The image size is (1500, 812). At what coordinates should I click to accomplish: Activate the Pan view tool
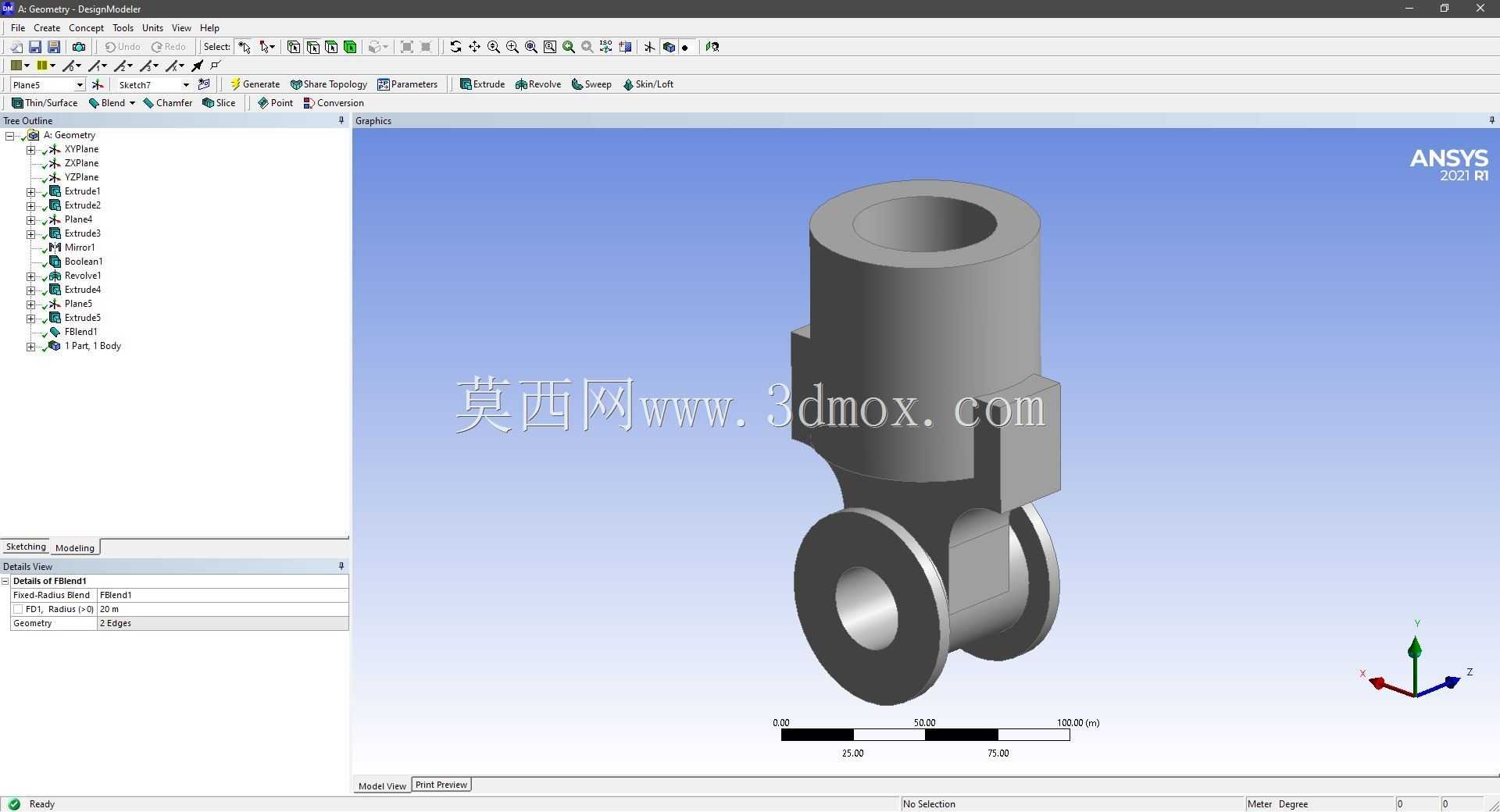pos(474,47)
